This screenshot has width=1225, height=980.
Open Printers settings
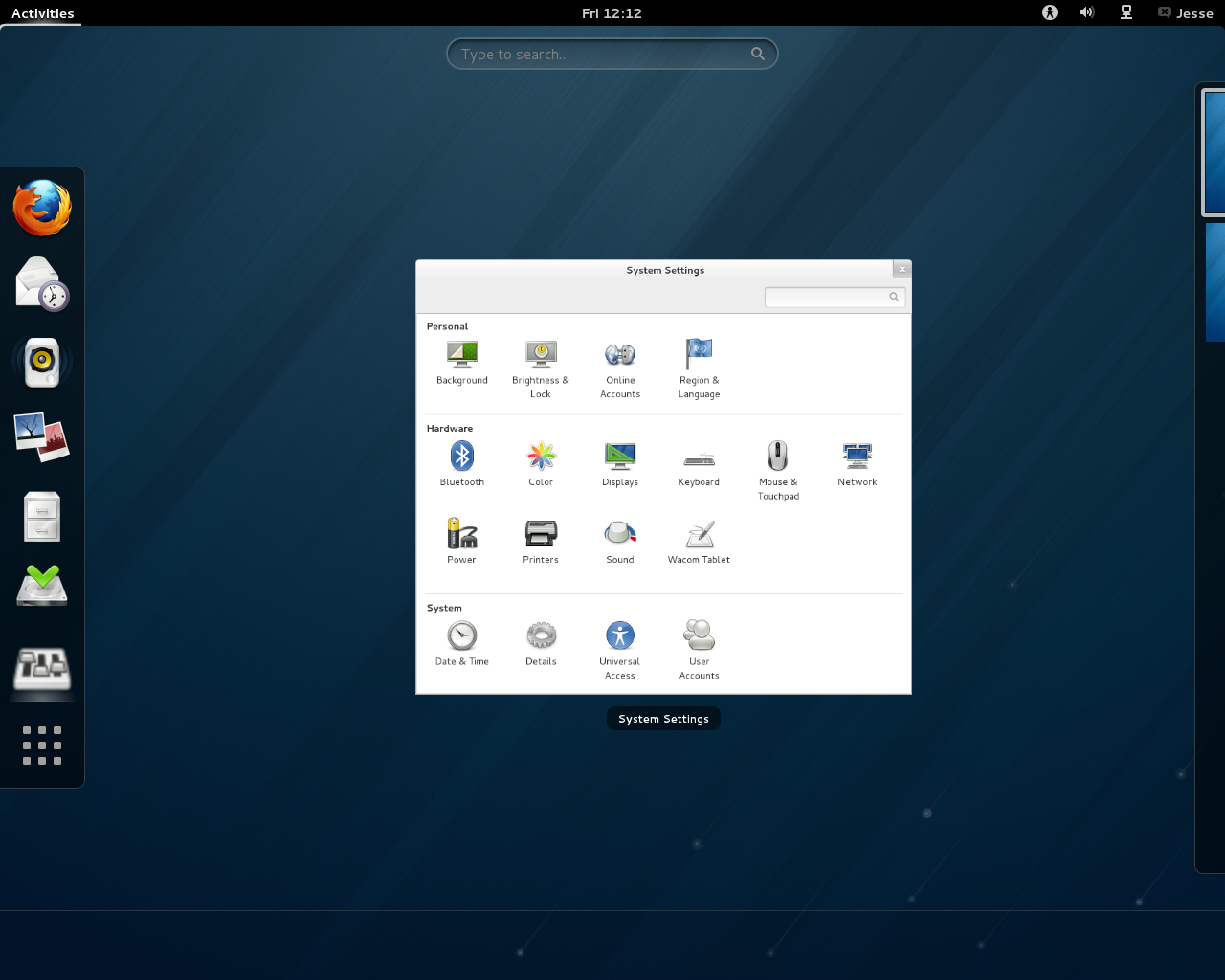[541, 542]
